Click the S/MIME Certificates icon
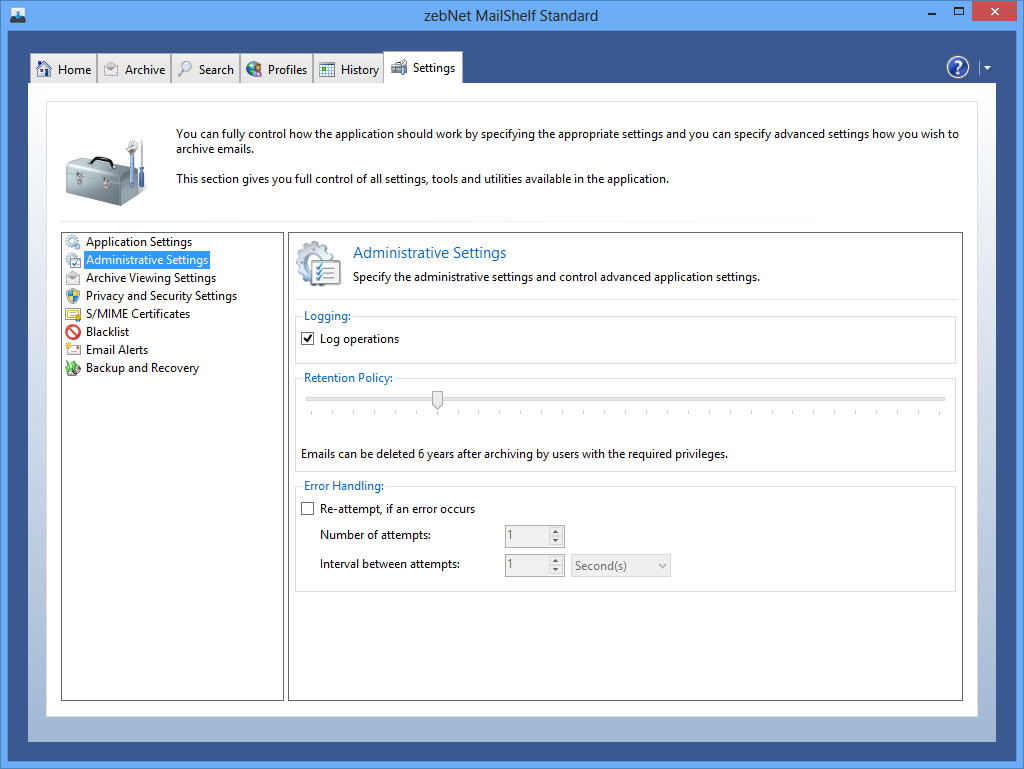Viewport: 1024px width, 769px height. pyautogui.click(x=73, y=314)
